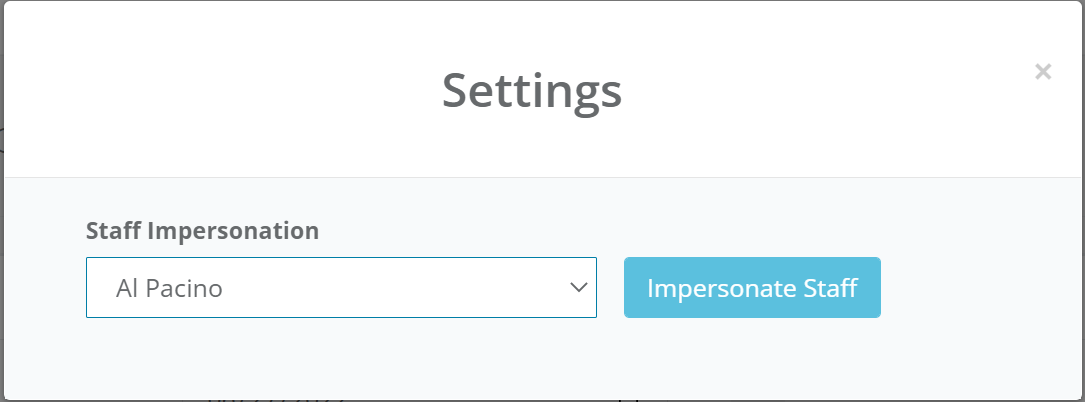The height and width of the screenshot is (402, 1085).
Task: Click the white modal header area beside Settings
Action: 250,90
